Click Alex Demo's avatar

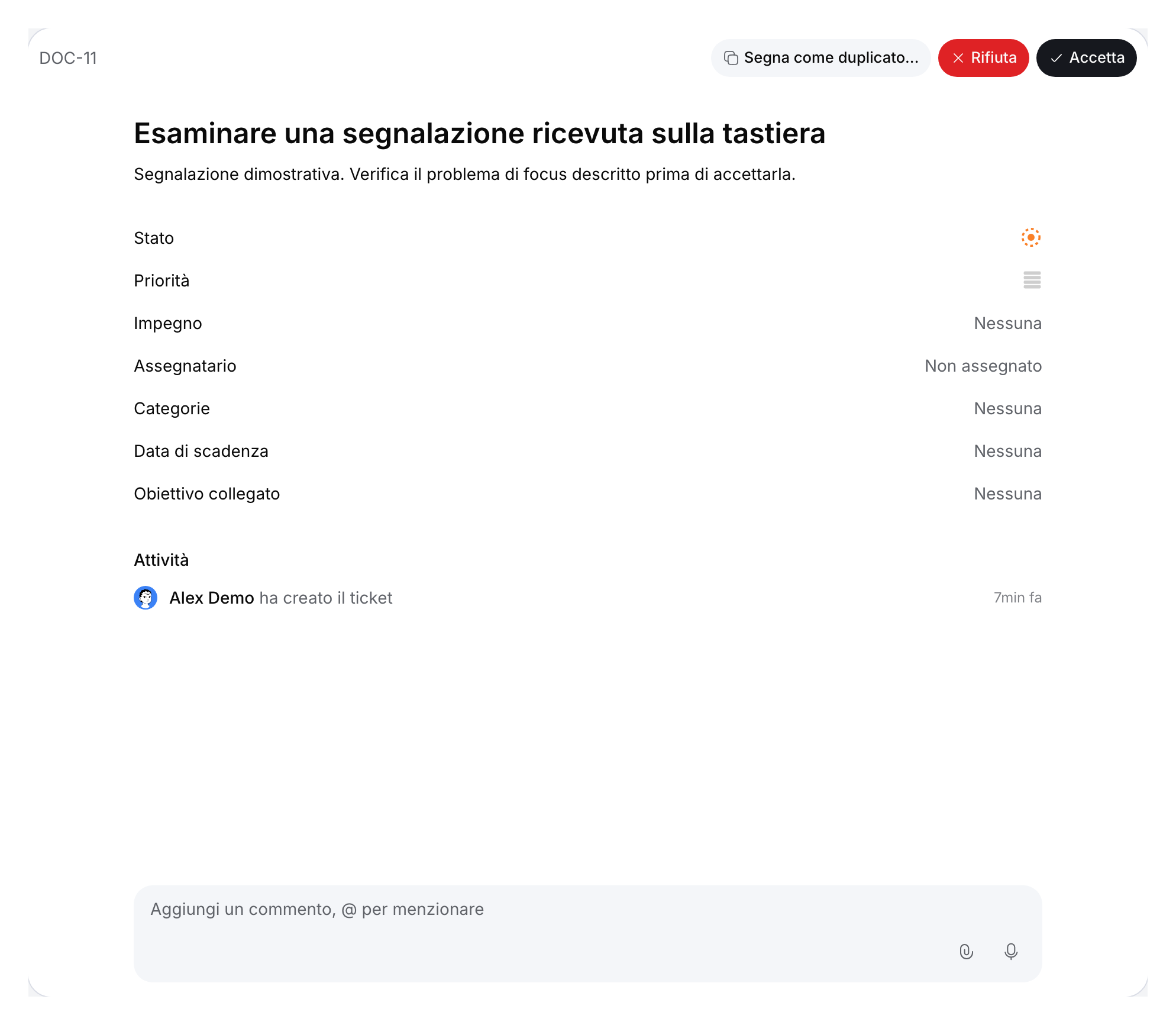146,598
